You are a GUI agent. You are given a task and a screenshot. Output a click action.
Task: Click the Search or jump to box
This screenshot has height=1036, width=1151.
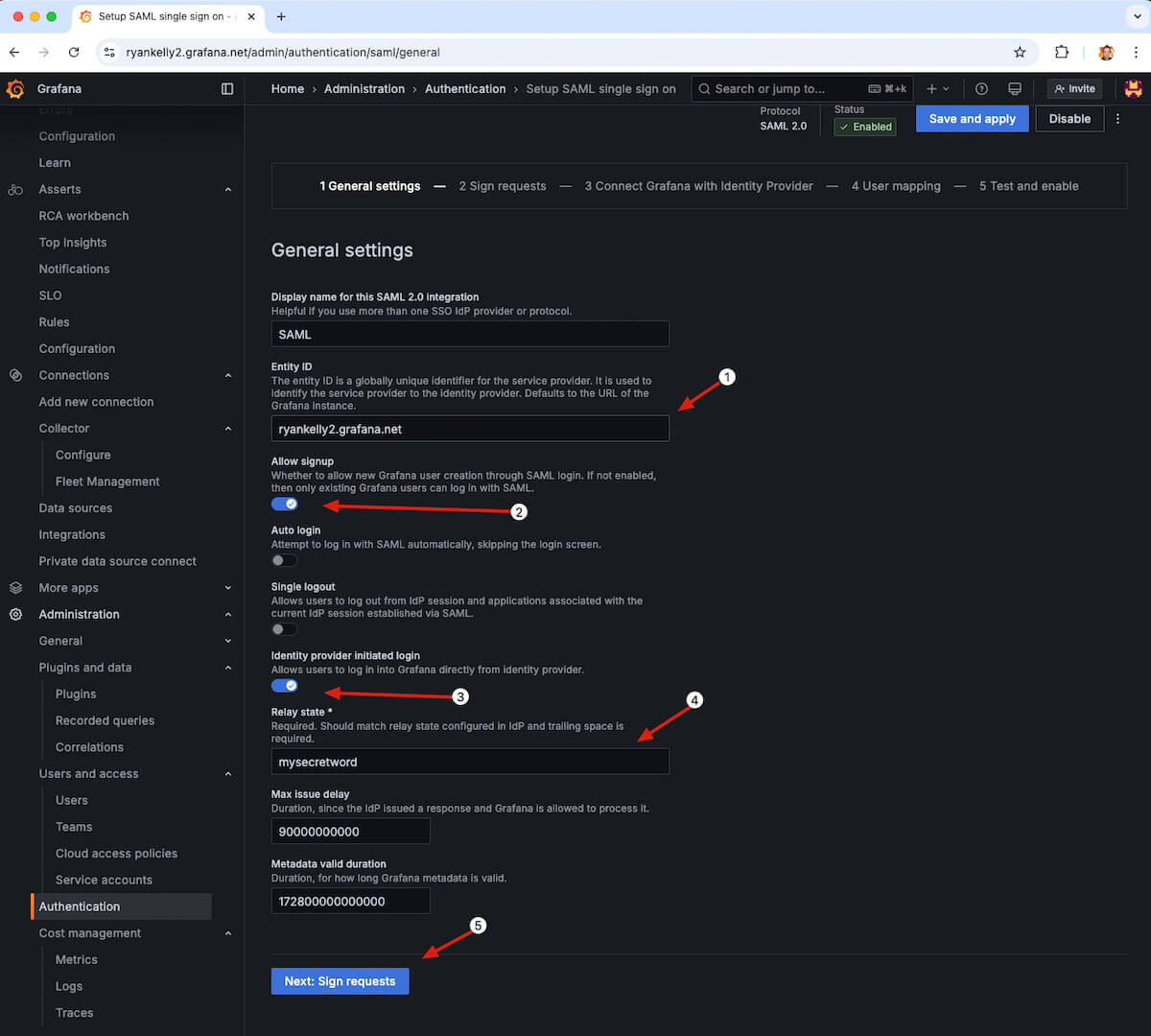tap(802, 88)
